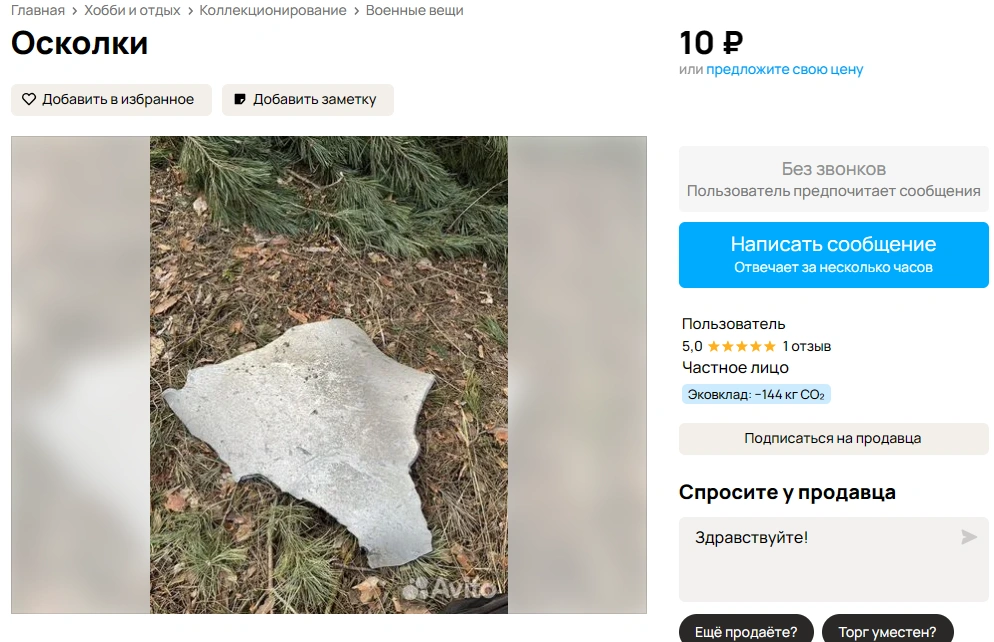Choose the Торг уместен? quick question
The height and width of the screenshot is (642, 994).
click(888, 632)
